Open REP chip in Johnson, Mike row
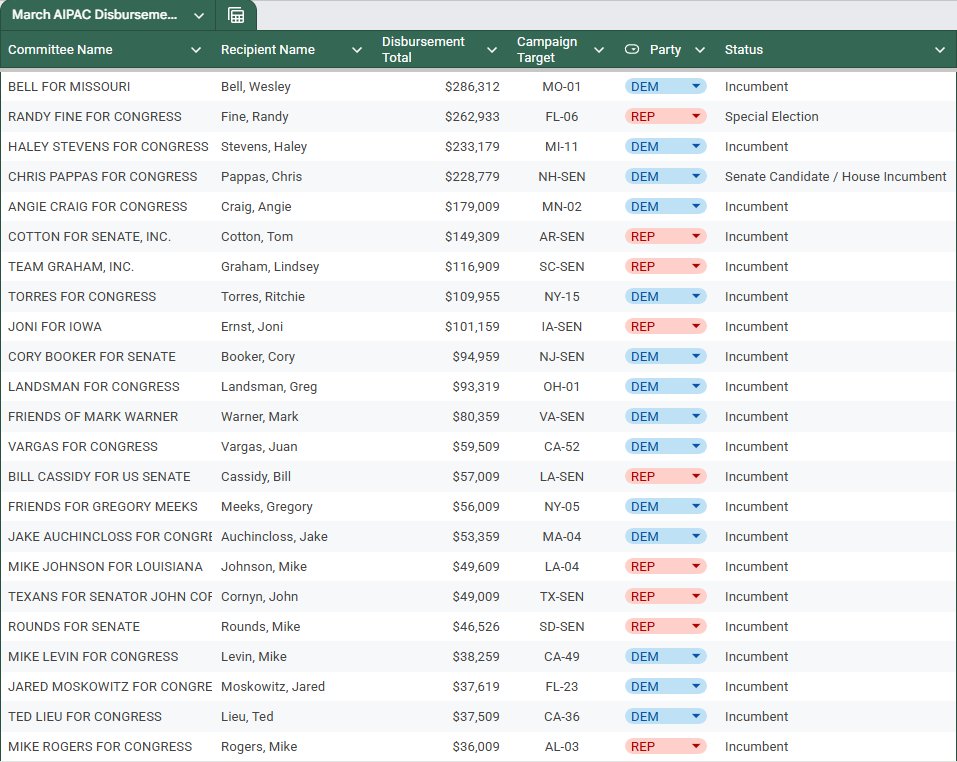This screenshot has height=762, width=957. [x=665, y=566]
